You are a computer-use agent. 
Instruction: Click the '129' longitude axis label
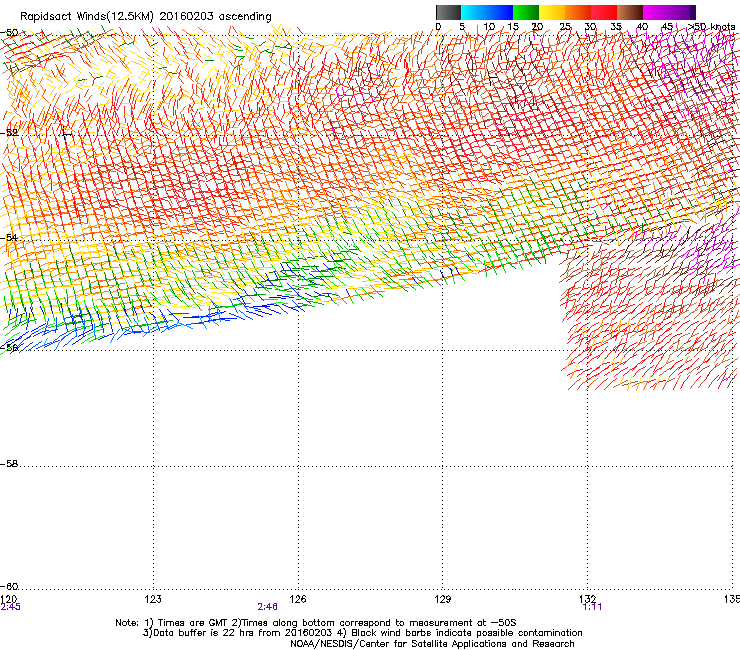(x=443, y=599)
